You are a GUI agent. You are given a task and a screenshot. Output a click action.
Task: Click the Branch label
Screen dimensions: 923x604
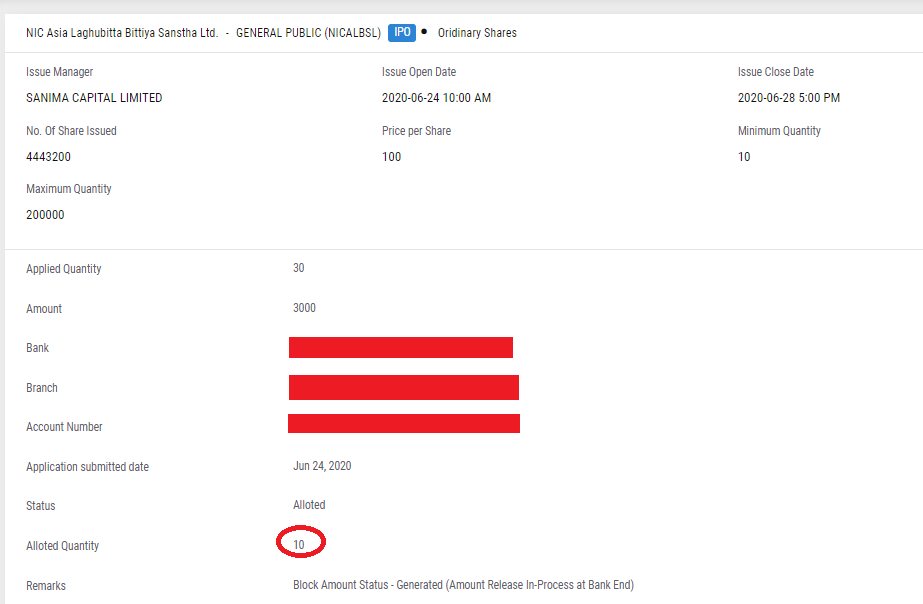[42, 388]
